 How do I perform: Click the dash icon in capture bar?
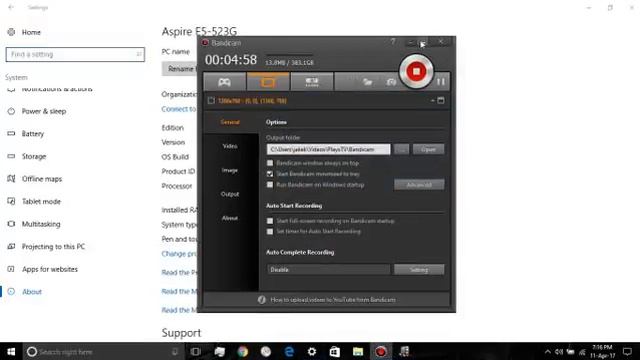coord(433,100)
